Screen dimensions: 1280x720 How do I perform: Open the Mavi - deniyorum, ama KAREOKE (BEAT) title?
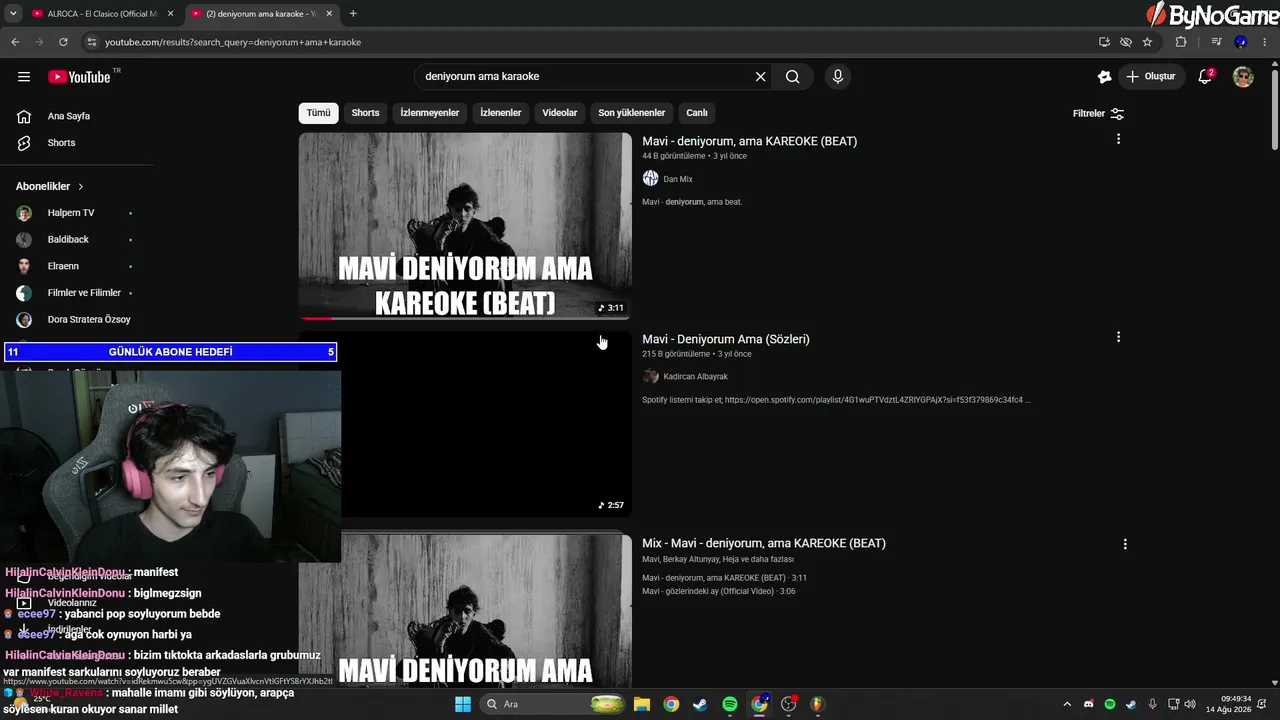click(x=749, y=141)
